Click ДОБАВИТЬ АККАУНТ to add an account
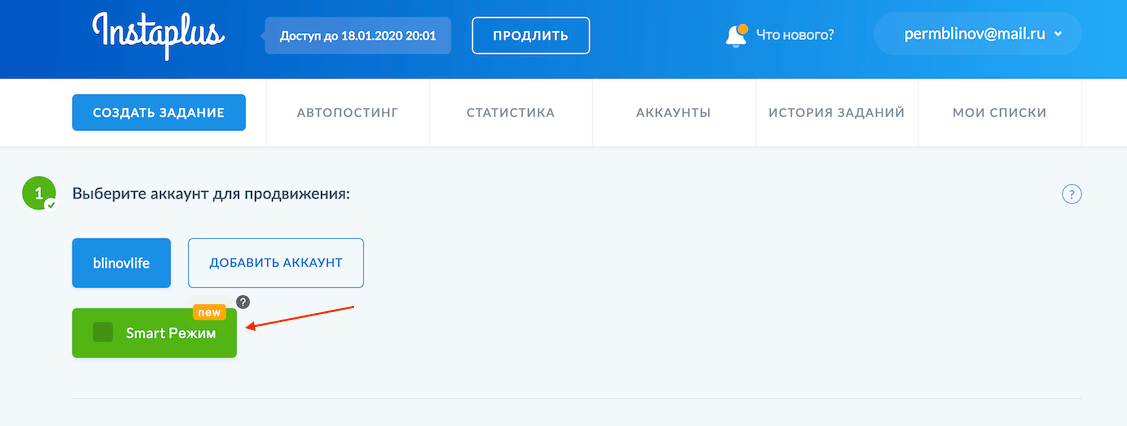This screenshot has height=426, width=1127. (x=276, y=263)
